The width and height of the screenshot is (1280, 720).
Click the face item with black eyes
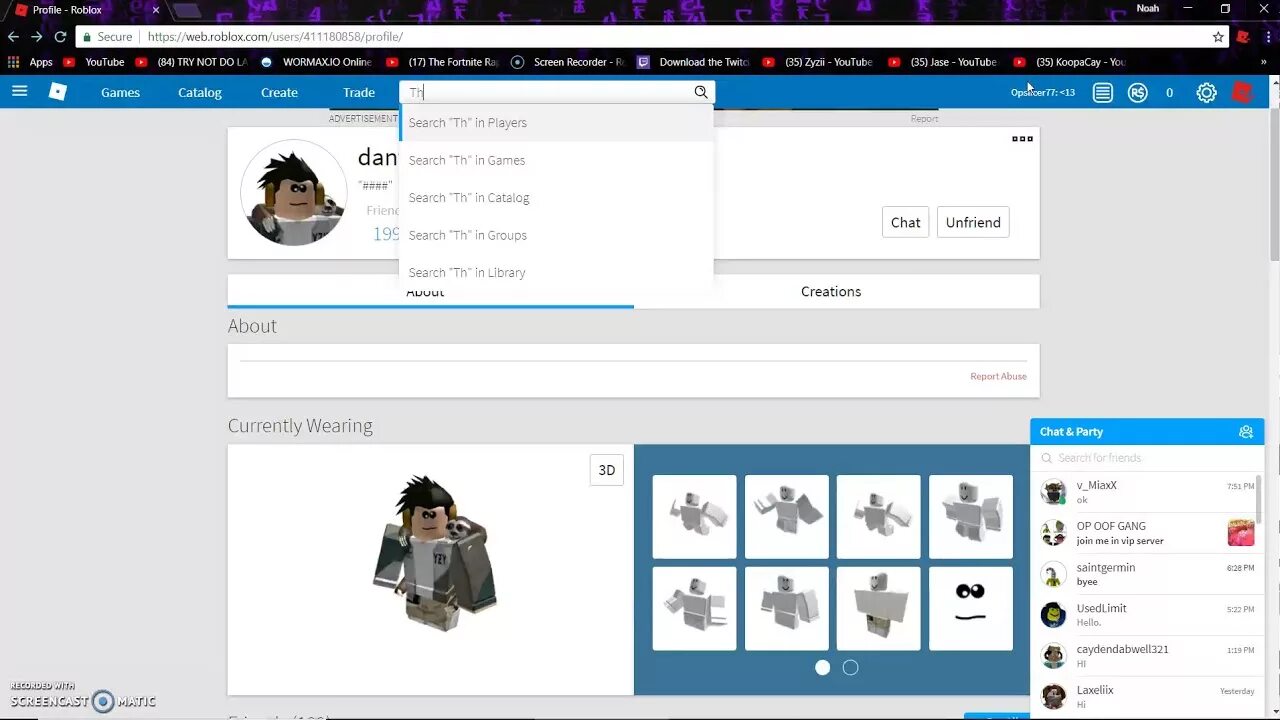(970, 608)
